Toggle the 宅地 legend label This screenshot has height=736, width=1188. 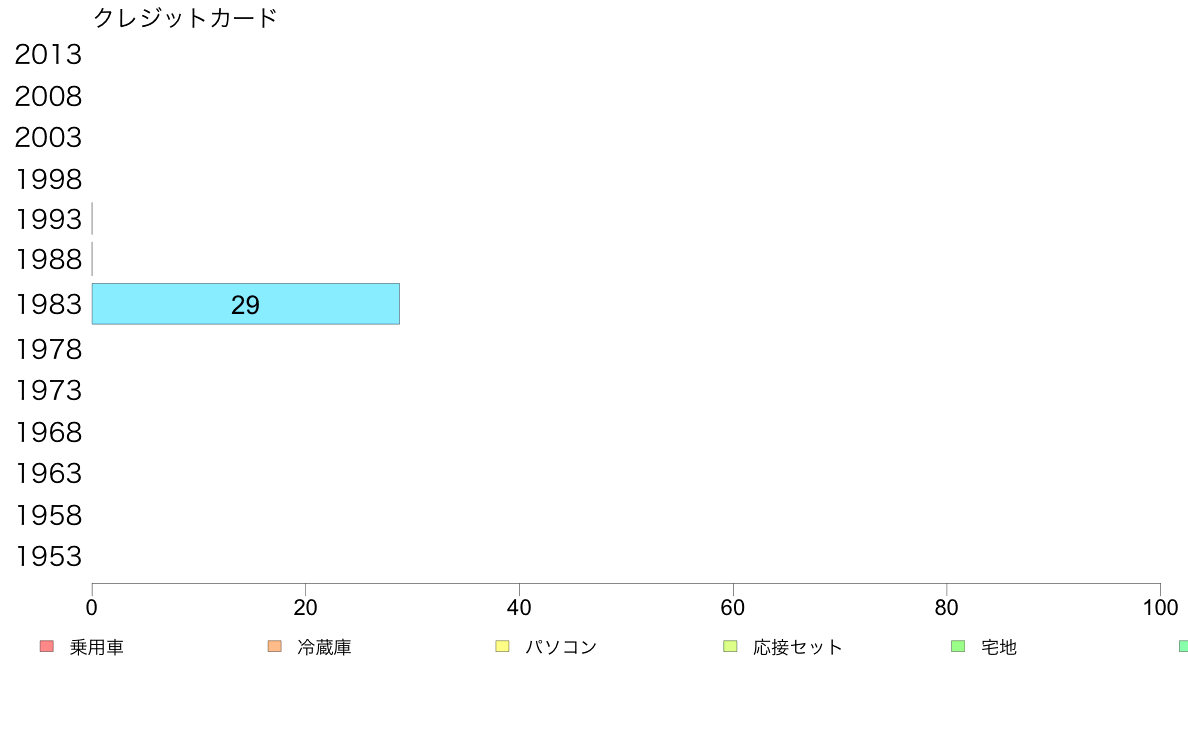coord(999,647)
